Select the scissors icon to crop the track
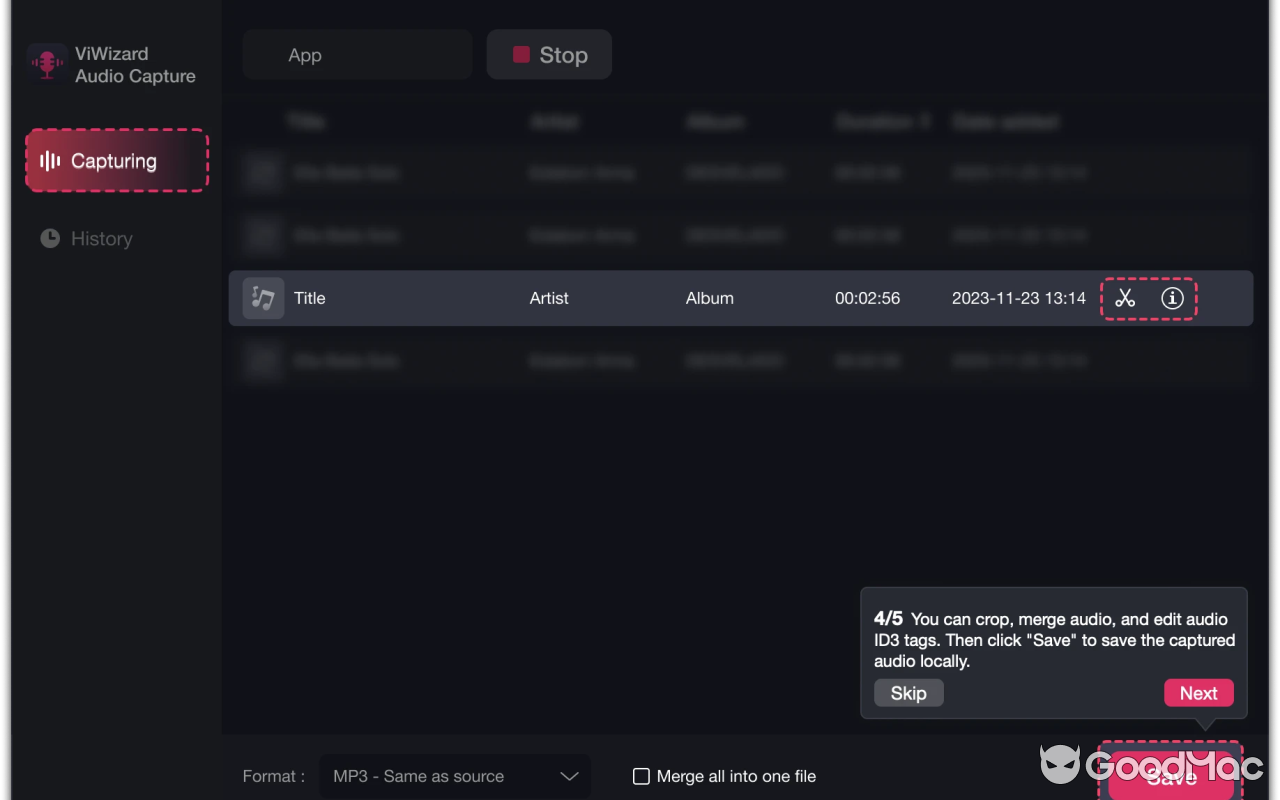1280x800 pixels. [1125, 298]
